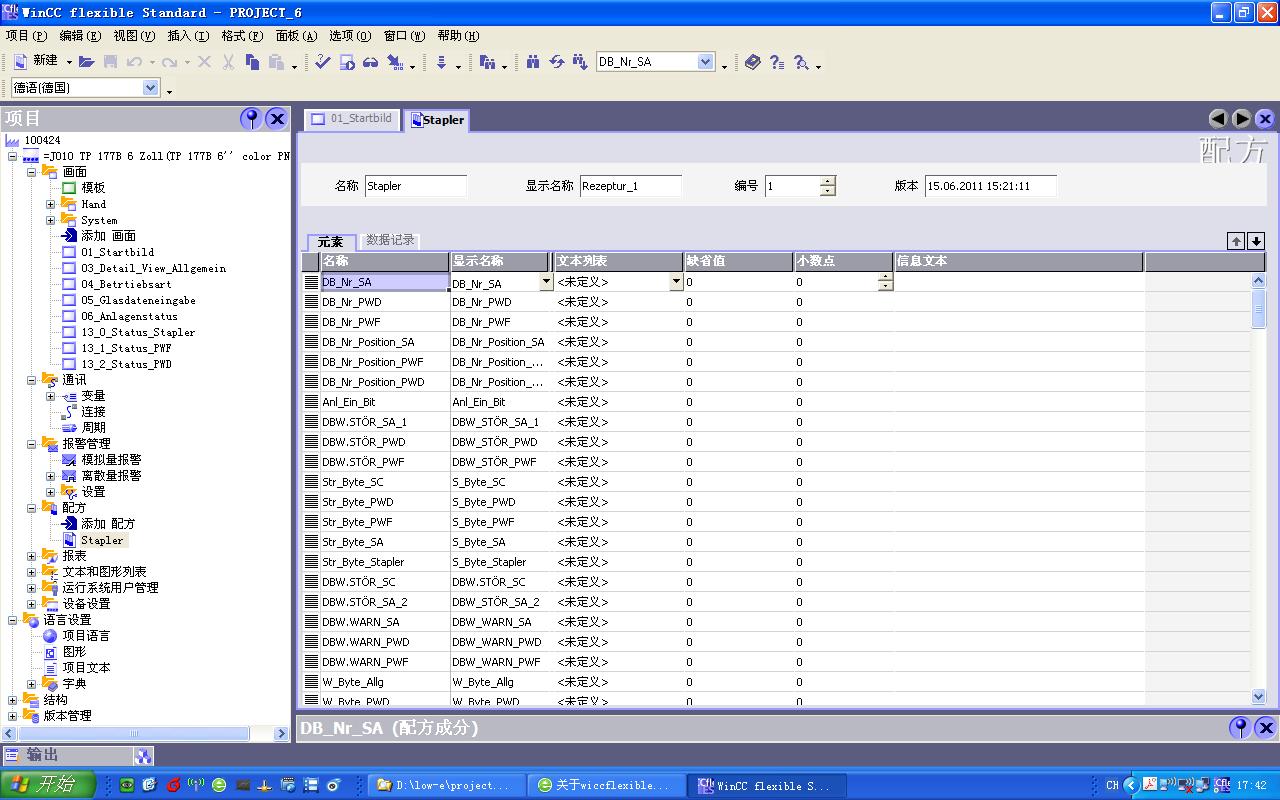Pin the DB_Nr_SA properties panel

coord(1240,727)
